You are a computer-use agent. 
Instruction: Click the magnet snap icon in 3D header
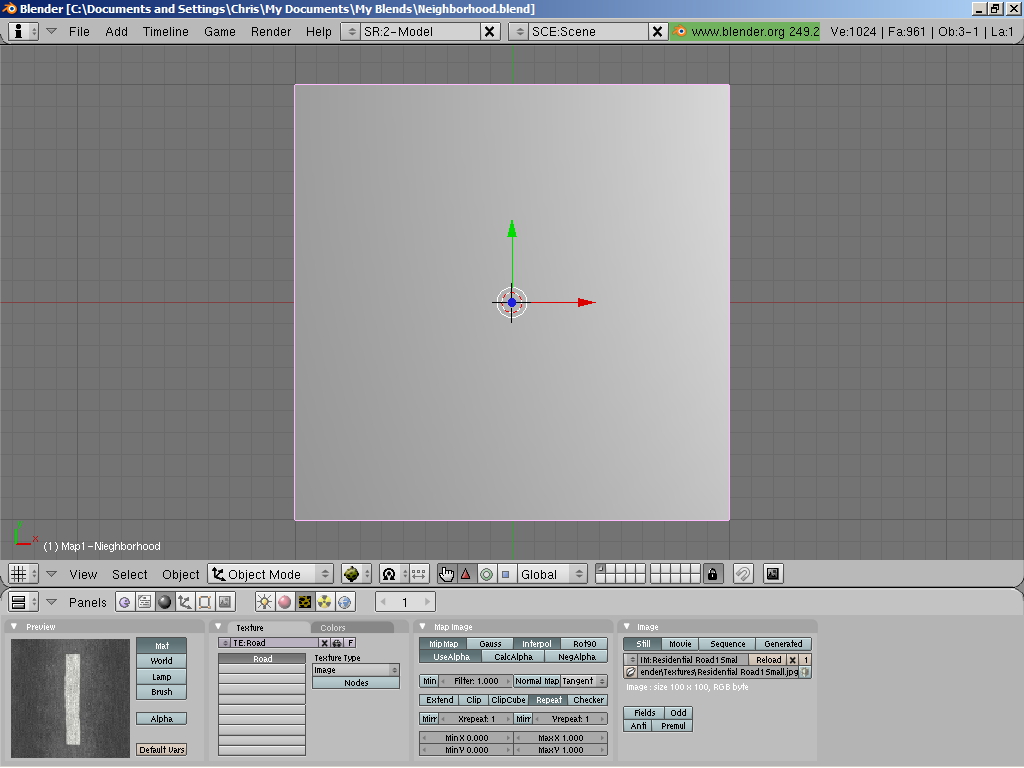[x=743, y=574]
